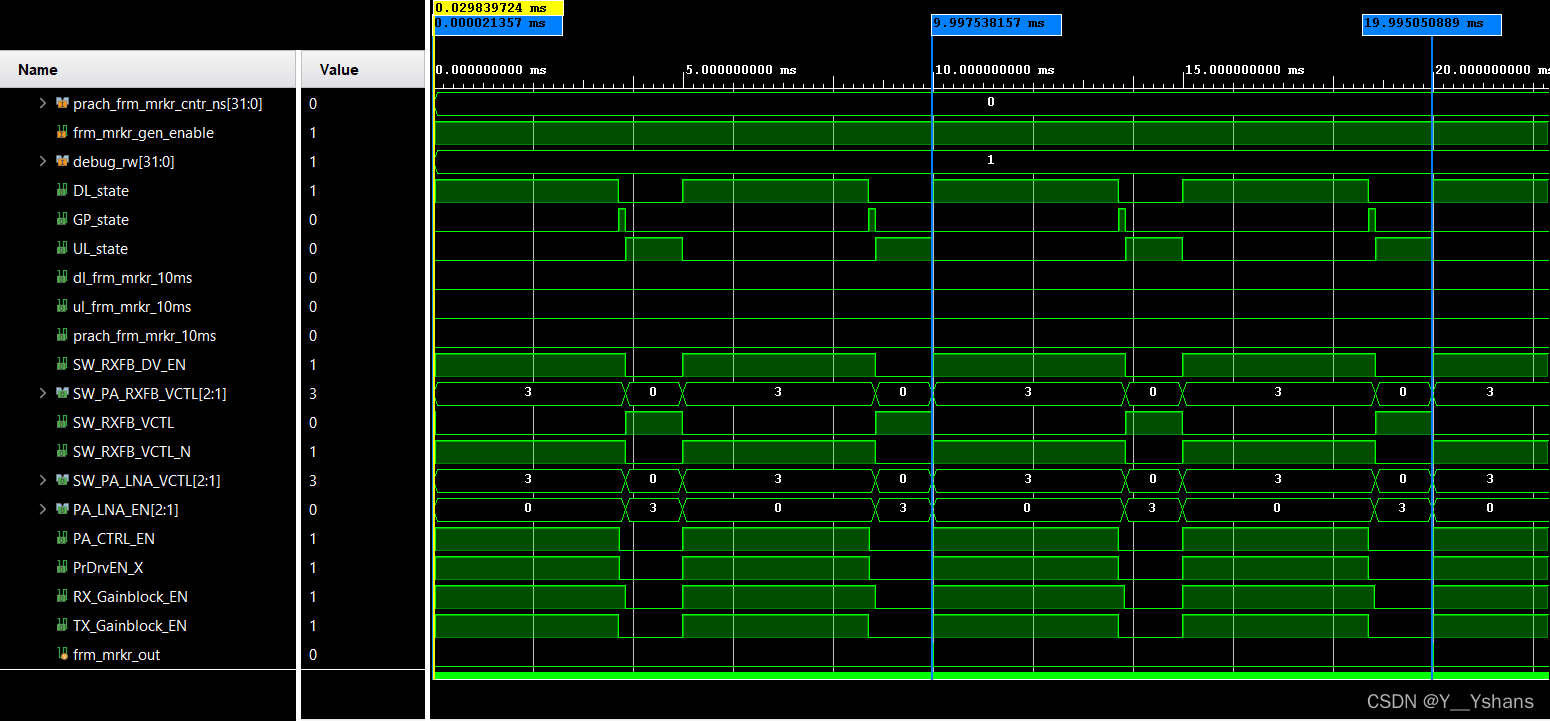This screenshot has width=1550, height=721.
Task: Click the PA_CTRL_EN signal icon
Action: tap(62, 538)
